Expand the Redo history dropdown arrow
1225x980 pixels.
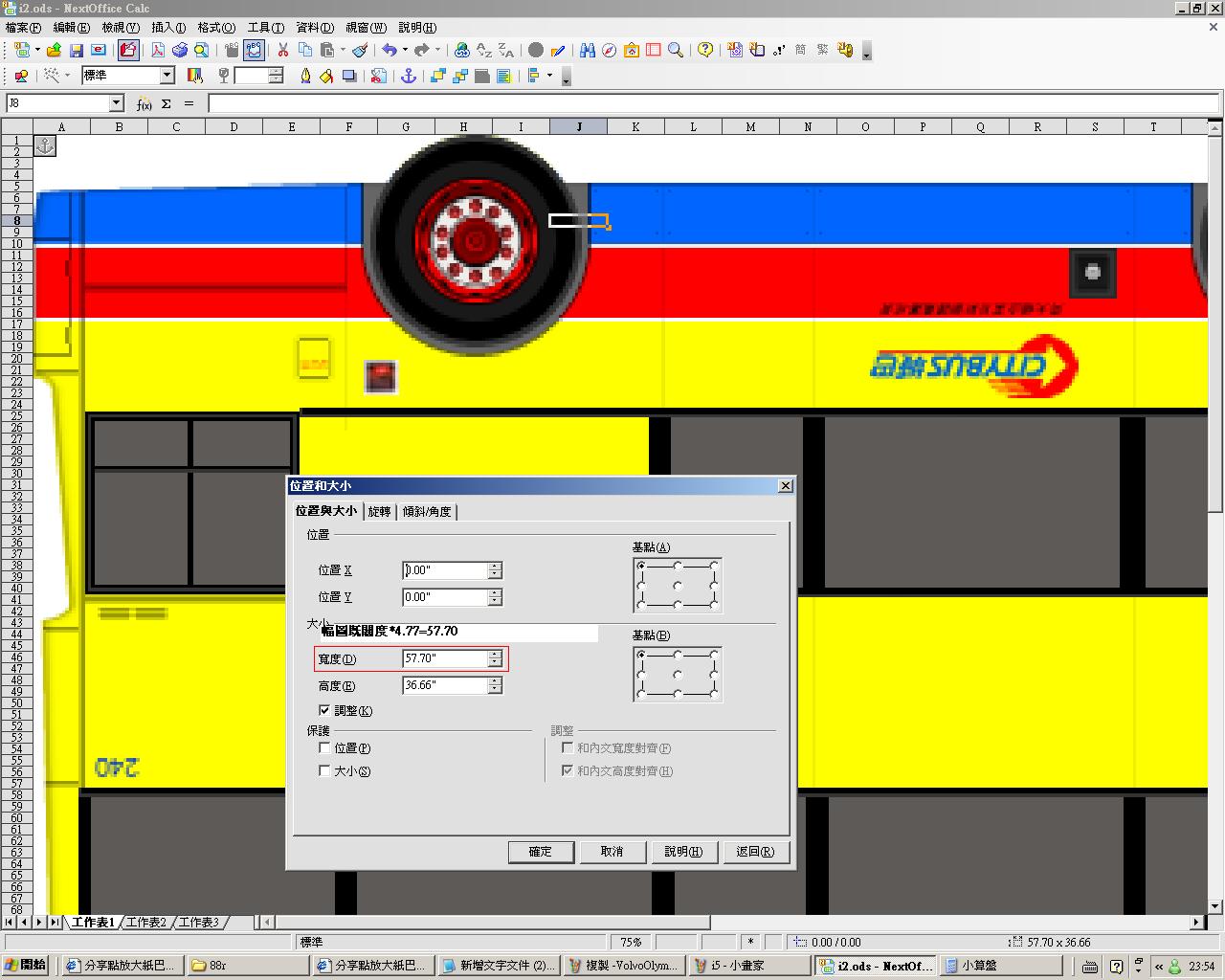point(437,51)
